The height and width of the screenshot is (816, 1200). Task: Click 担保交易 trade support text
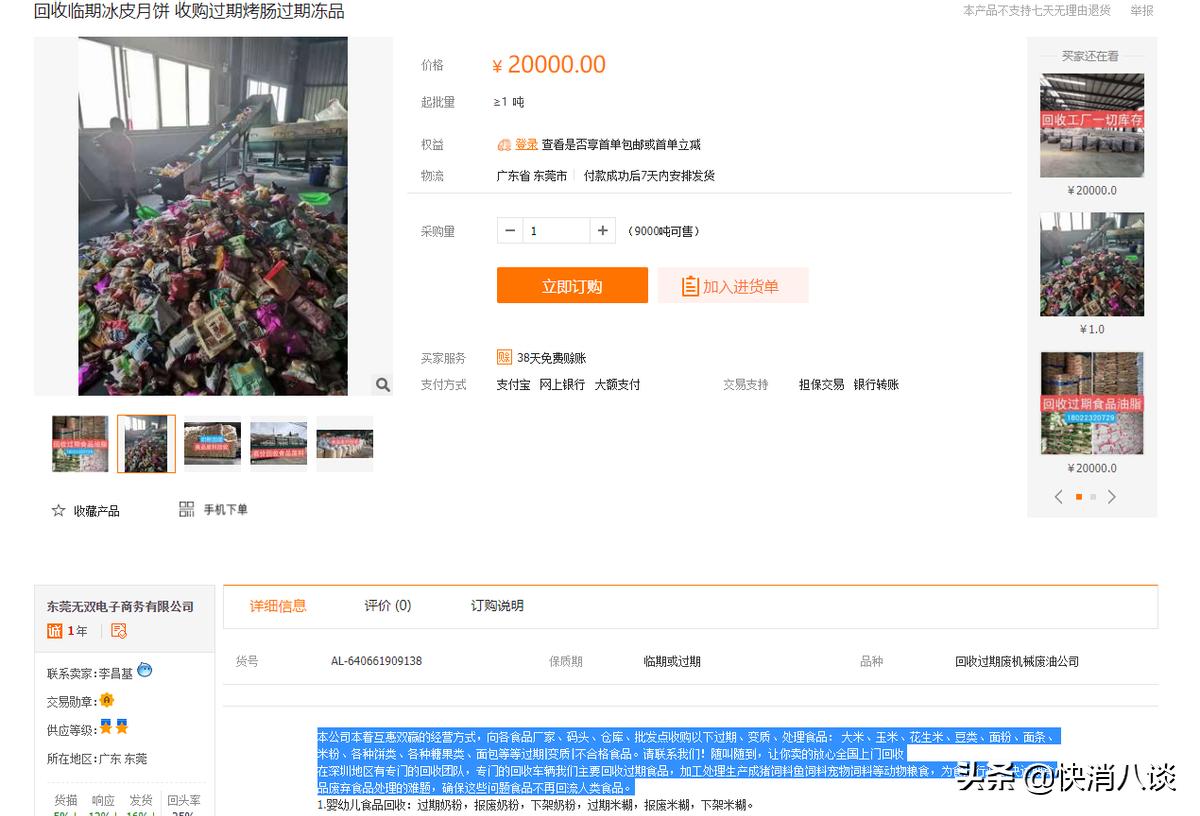coord(821,385)
